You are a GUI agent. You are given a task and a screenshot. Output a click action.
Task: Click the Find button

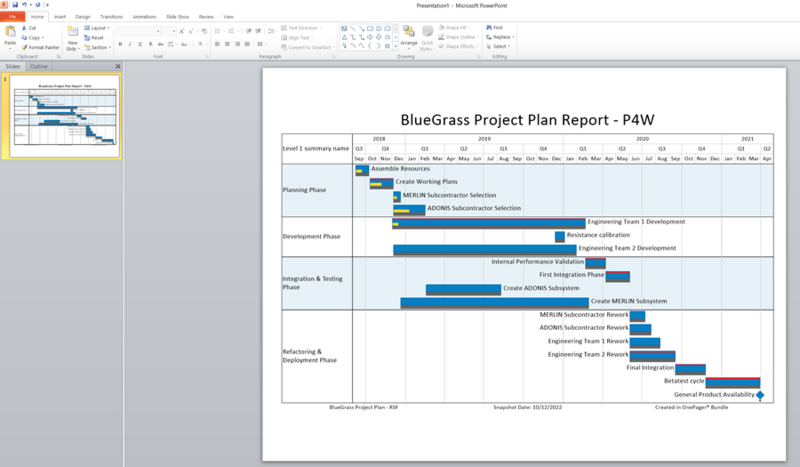494,28
